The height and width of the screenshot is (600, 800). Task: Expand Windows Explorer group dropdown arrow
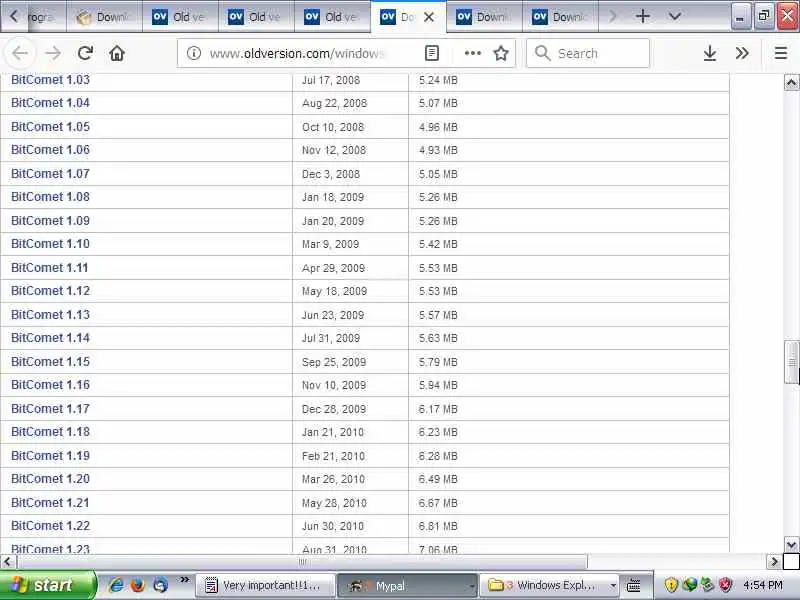tap(613, 586)
